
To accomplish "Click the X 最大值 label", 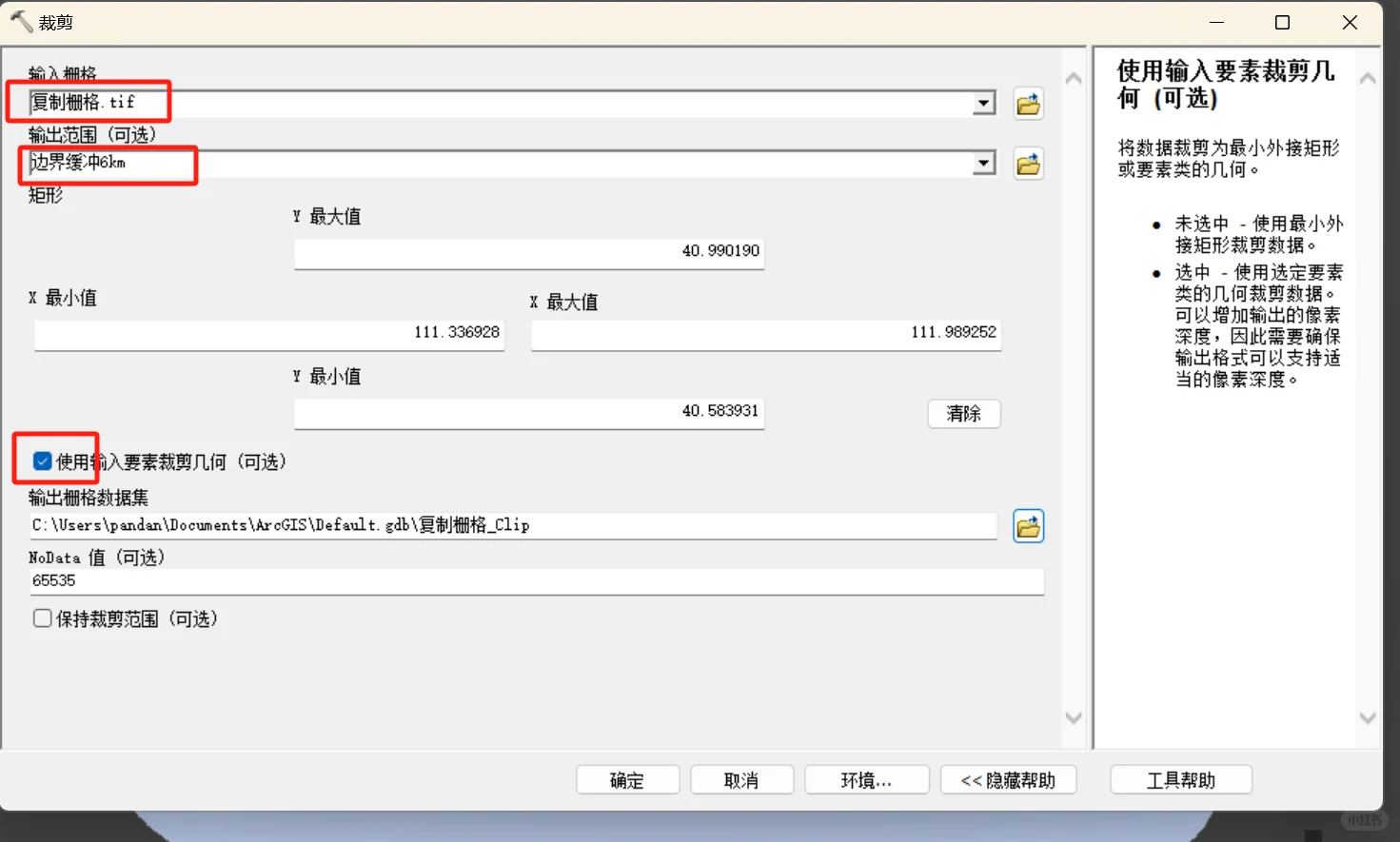I will (x=564, y=303).
